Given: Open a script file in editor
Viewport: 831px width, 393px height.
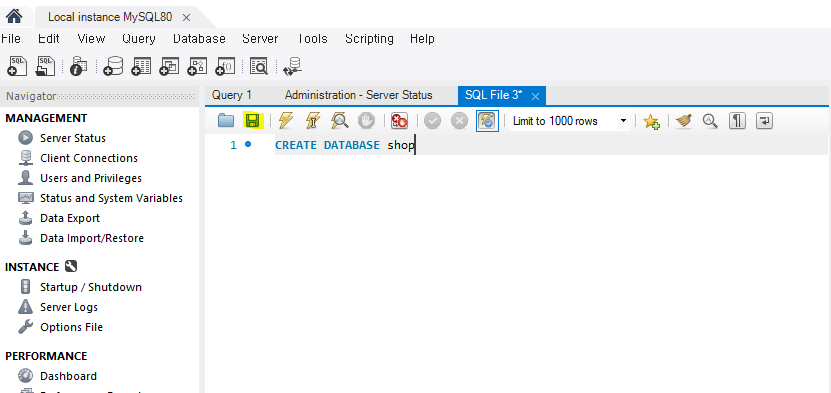Looking at the screenshot, I should [x=226, y=121].
